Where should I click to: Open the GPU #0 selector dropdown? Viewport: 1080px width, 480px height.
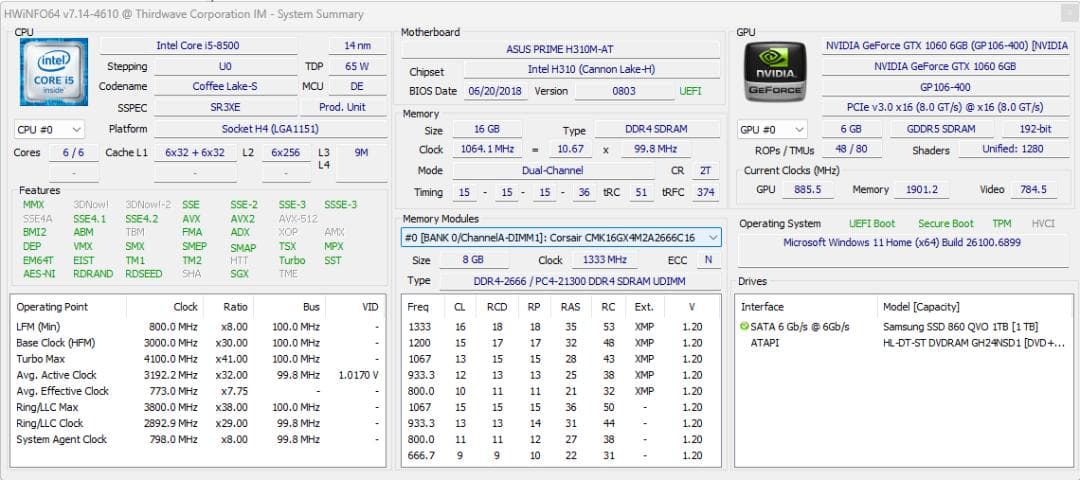coord(772,129)
